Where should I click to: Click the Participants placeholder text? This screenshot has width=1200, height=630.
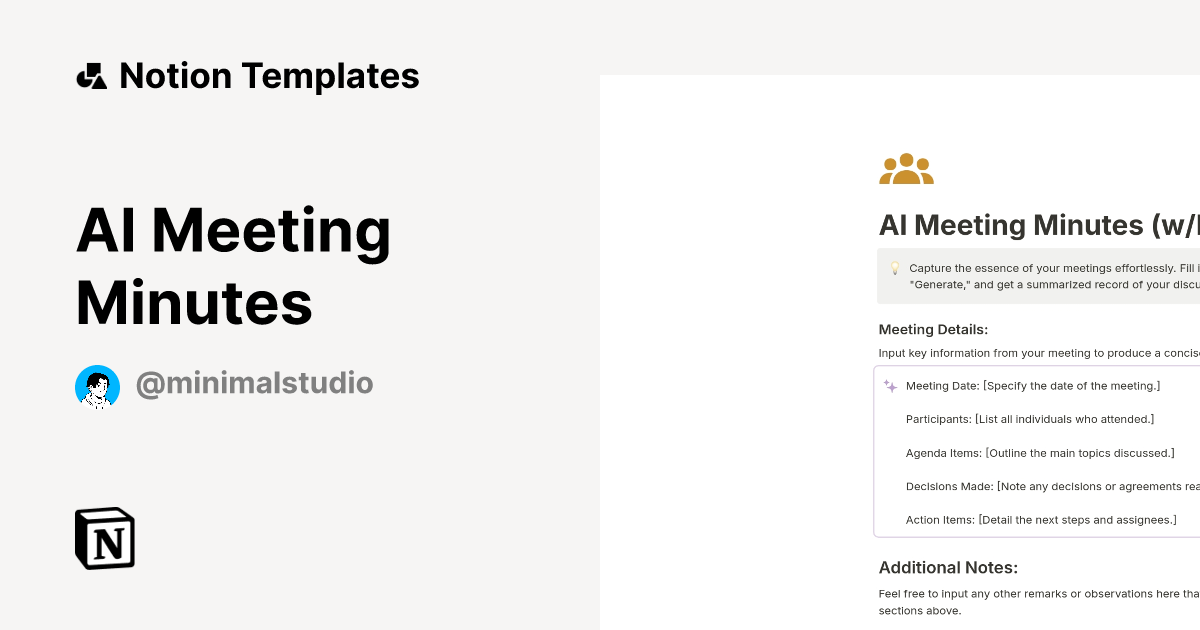pyautogui.click(x=1030, y=419)
